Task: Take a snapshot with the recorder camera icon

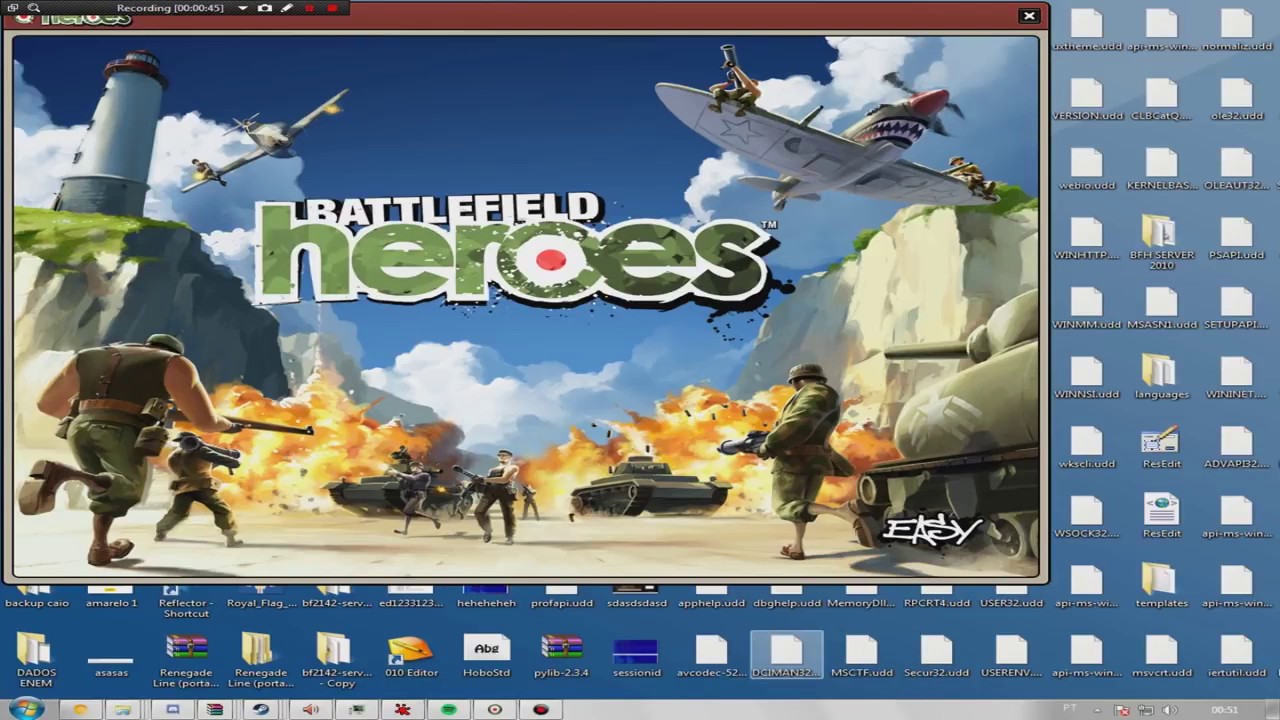Action: (265, 8)
